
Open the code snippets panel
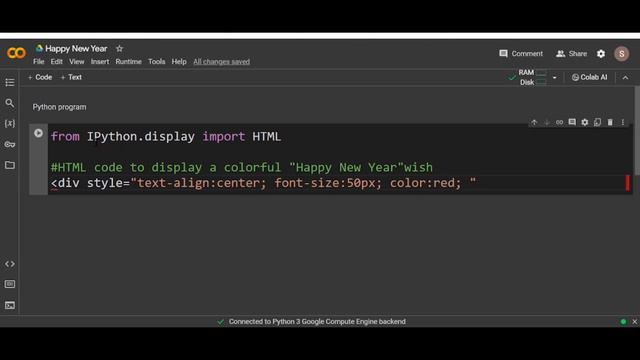(10, 264)
